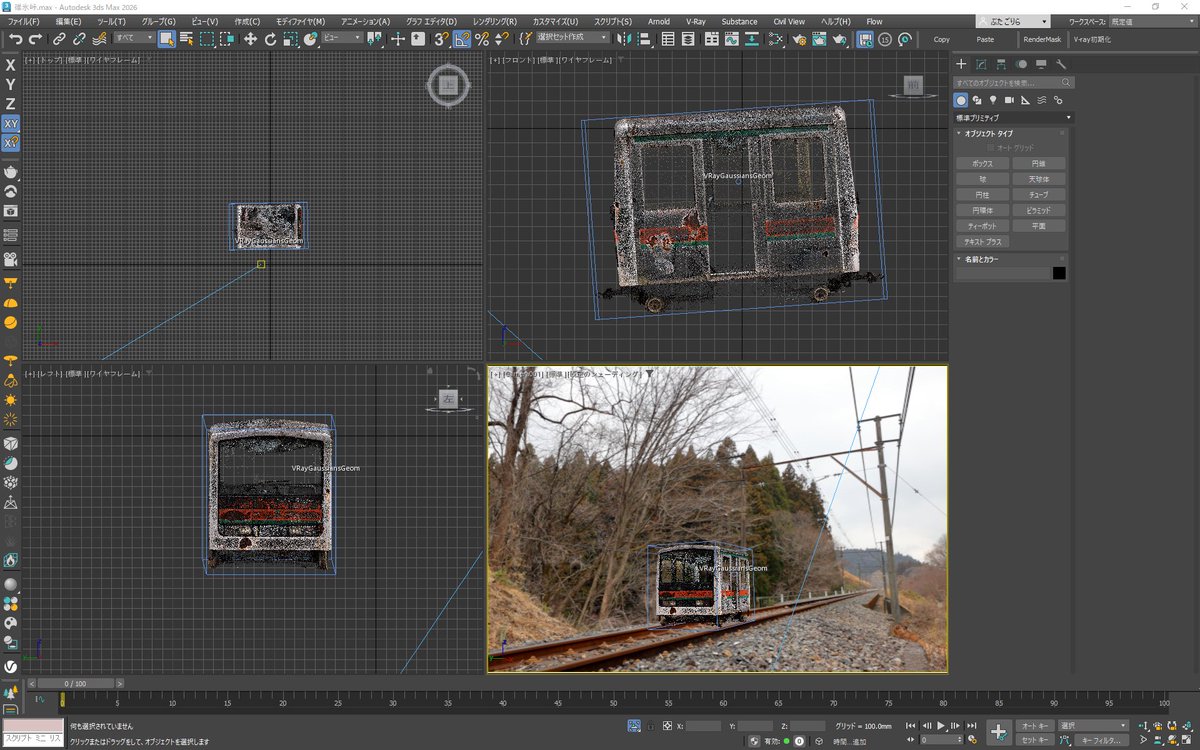This screenshot has height=750, width=1200.
Task: Toggle the オートキー (Auto Key) mode
Action: (1033, 725)
